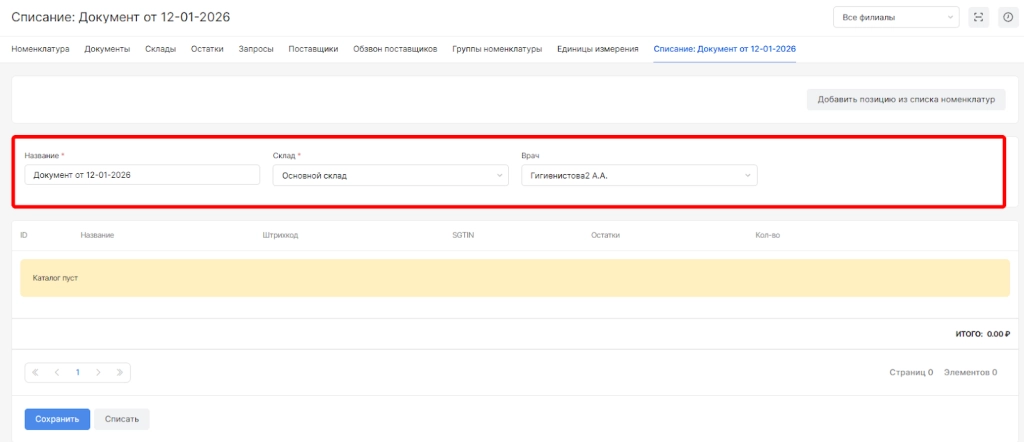
Task: Select the Остатки tab
Action: pos(207,49)
